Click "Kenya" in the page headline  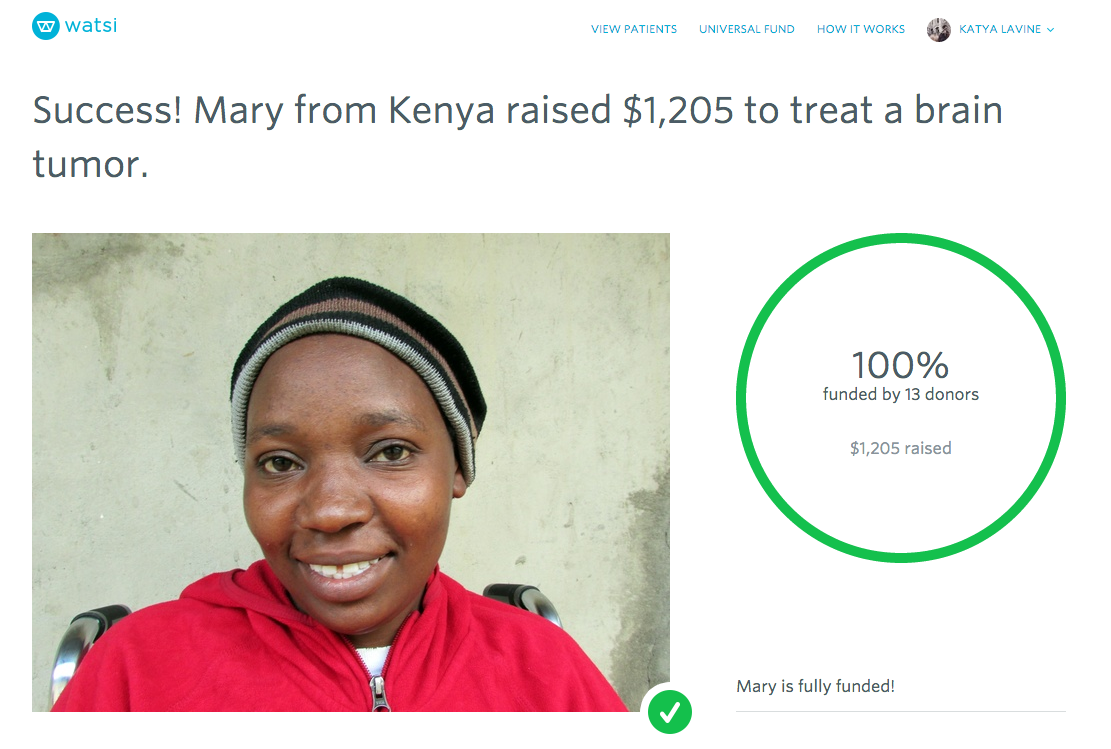coord(441,111)
